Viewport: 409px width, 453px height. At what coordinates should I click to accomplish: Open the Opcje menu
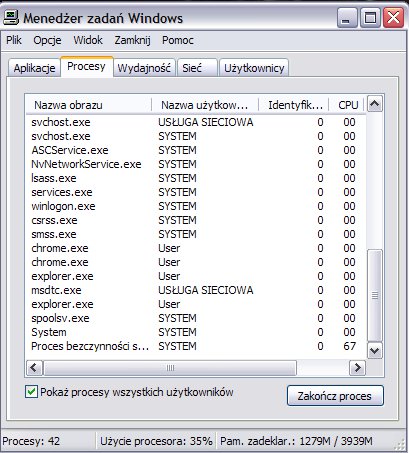pos(47,40)
